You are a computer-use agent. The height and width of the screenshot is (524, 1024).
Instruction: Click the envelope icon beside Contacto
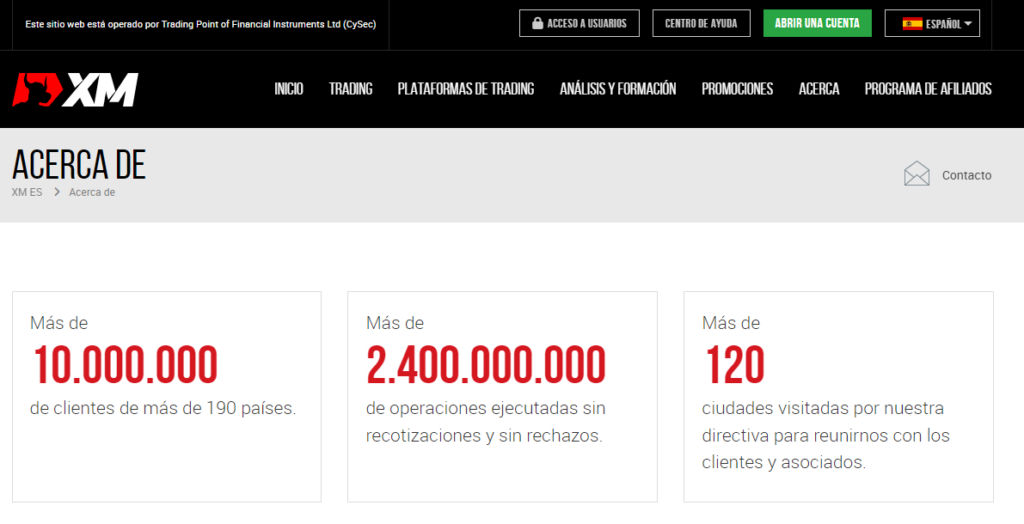(x=916, y=175)
